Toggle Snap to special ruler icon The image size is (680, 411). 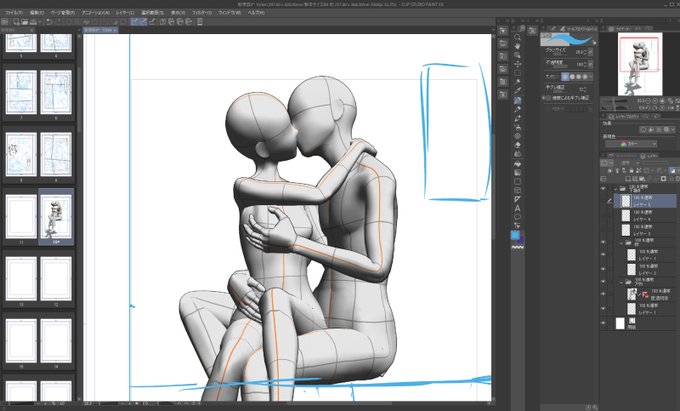pyautogui.click(x=144, y=22)
